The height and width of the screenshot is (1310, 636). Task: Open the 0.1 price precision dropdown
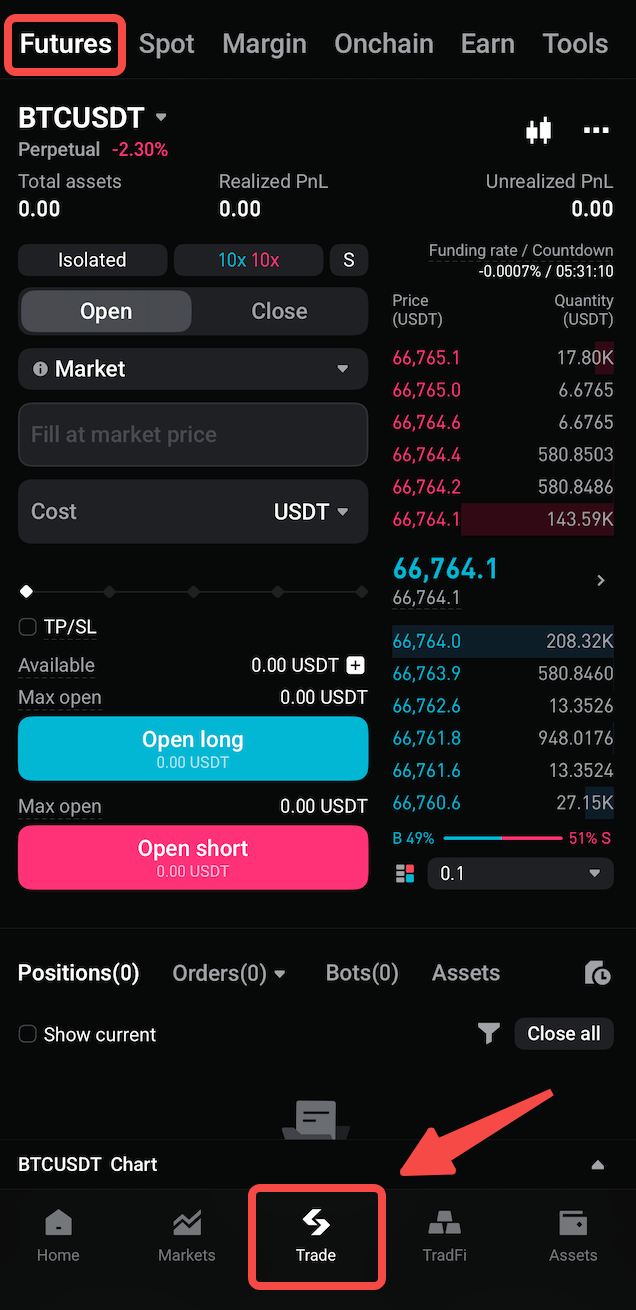(x=520, y=873)
